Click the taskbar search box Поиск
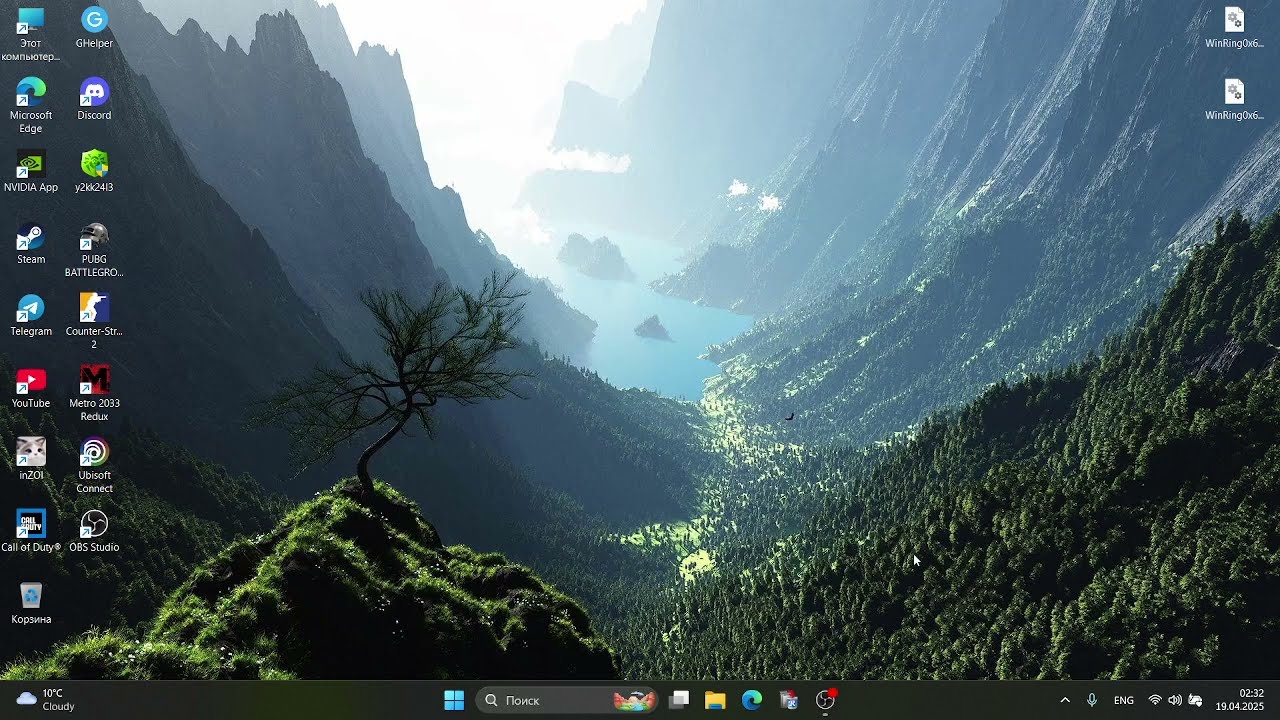1280x720 pixels. pyautogui.click(x=567, y=700)
